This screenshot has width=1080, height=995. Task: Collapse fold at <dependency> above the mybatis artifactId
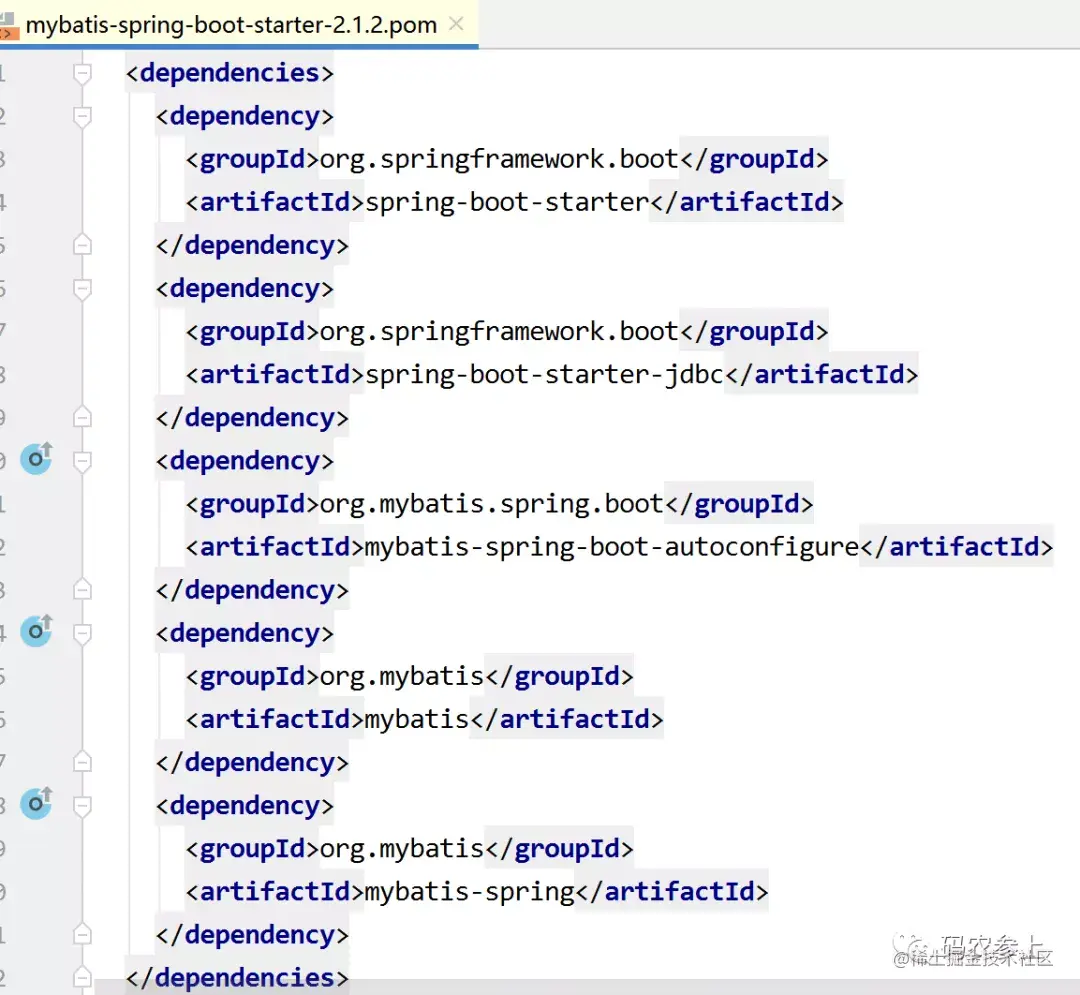(82, 633)
